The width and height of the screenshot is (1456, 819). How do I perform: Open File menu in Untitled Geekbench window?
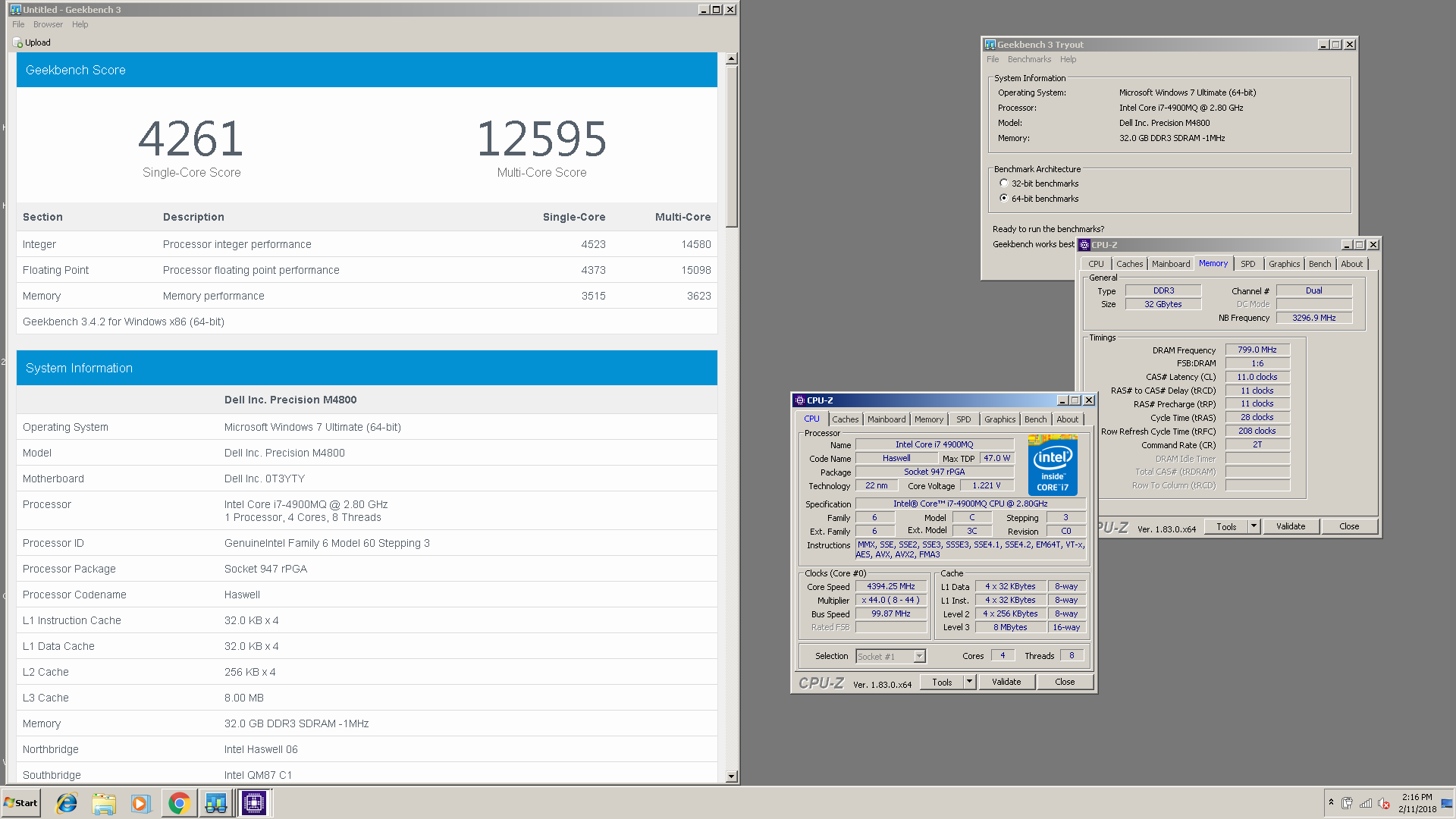point(18,25)
